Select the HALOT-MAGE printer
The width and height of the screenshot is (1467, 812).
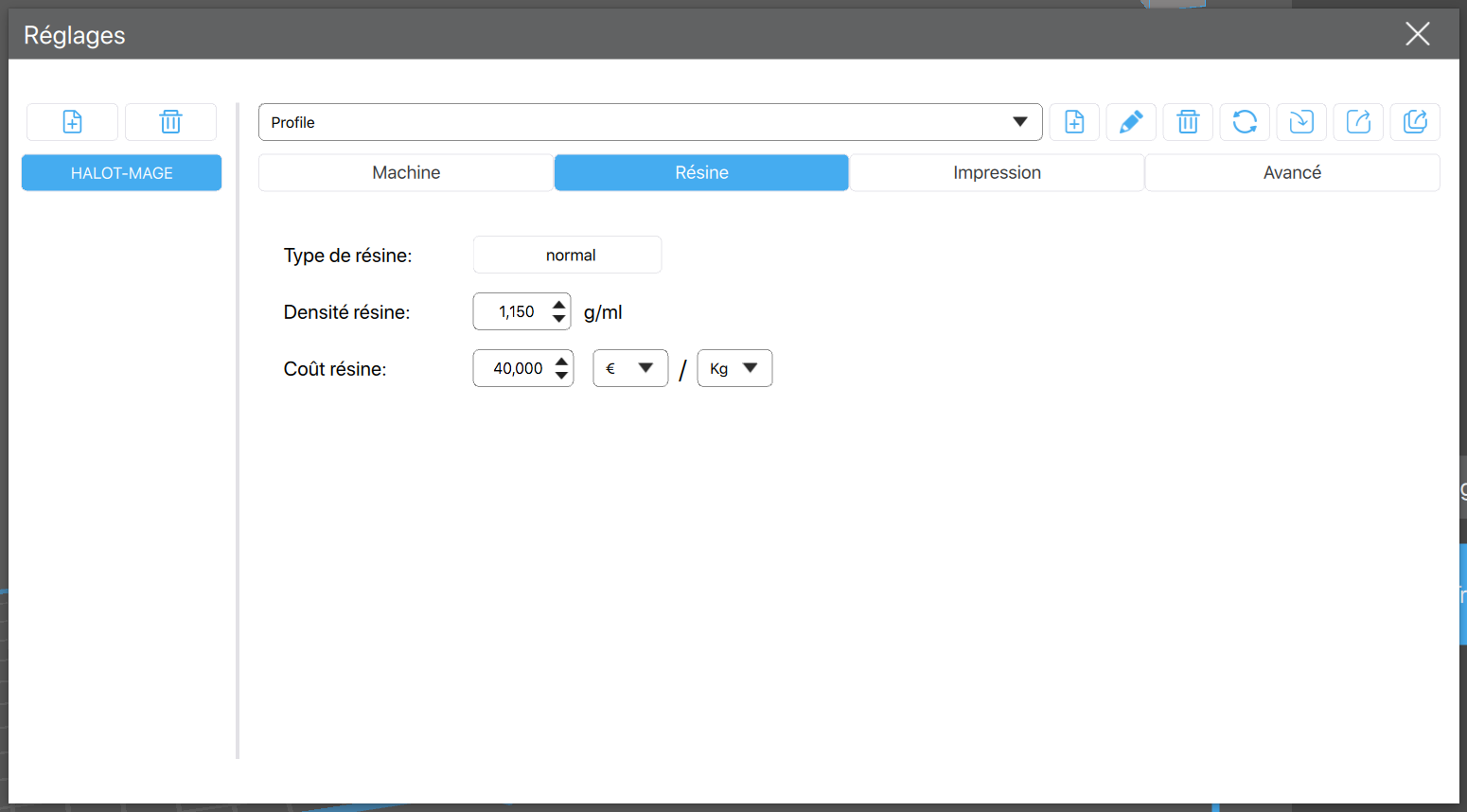121,173
